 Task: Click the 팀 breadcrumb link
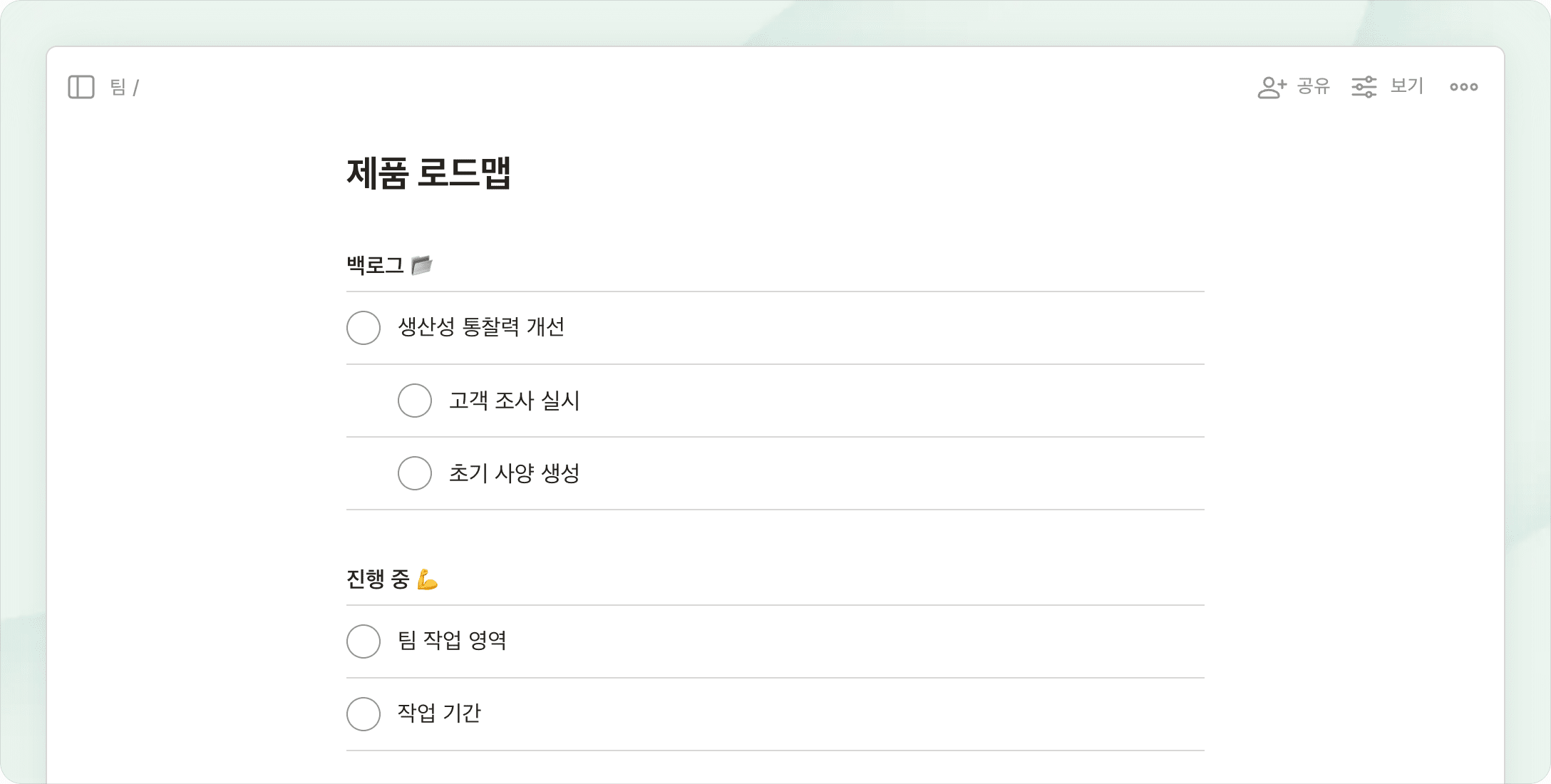click(x=118, y=87)
